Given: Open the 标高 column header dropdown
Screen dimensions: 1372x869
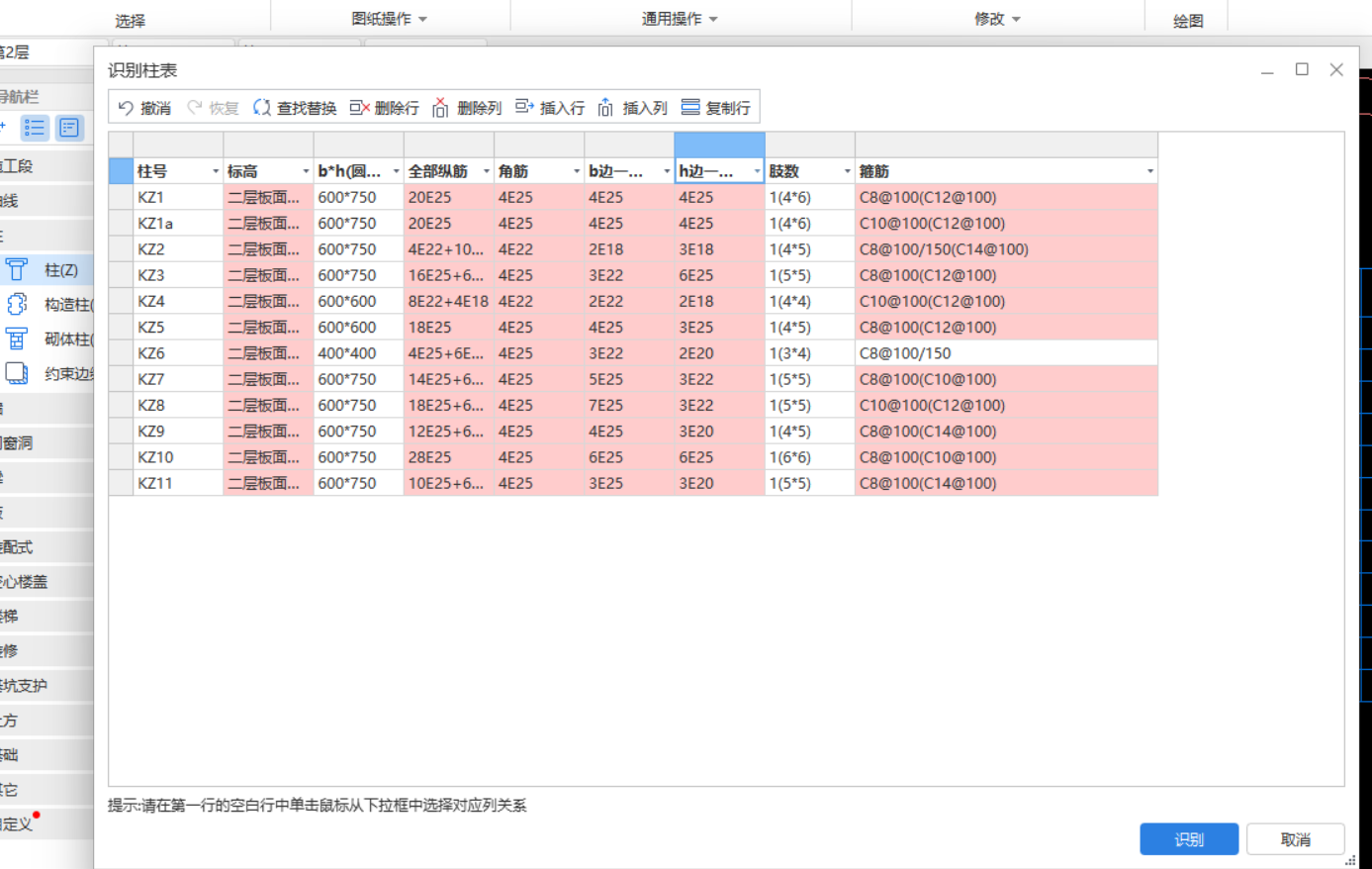Looking at the screenshot, I should (x=306, y=172).
